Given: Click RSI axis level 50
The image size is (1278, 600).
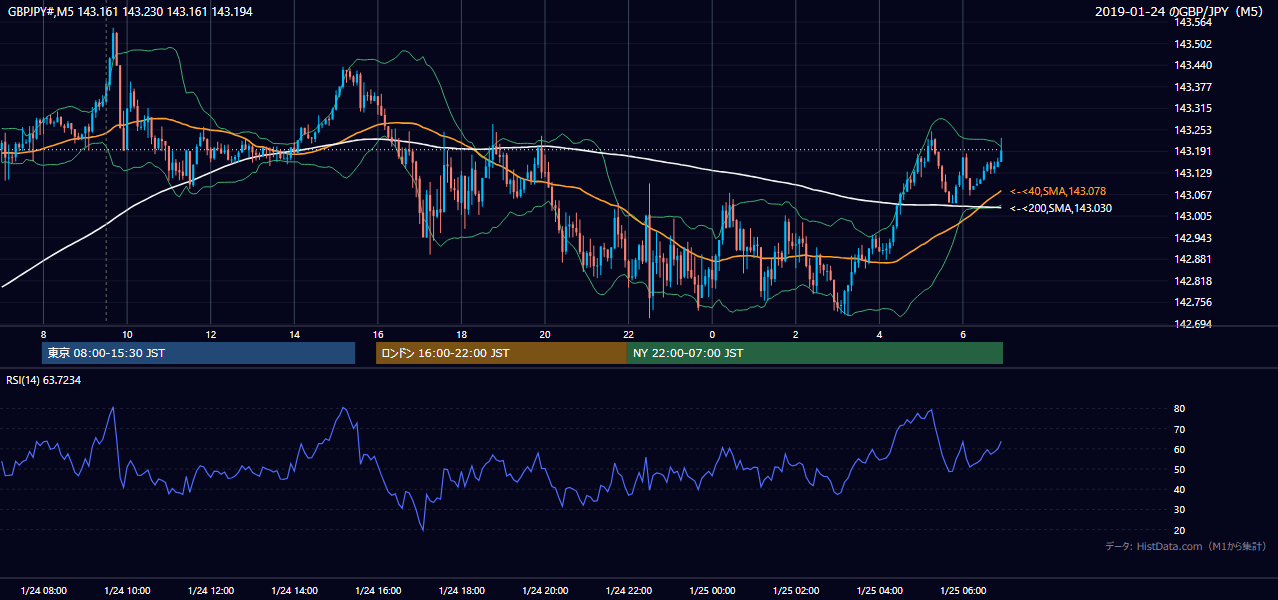Looking at the screenshot, I should tap(1180, 469).
